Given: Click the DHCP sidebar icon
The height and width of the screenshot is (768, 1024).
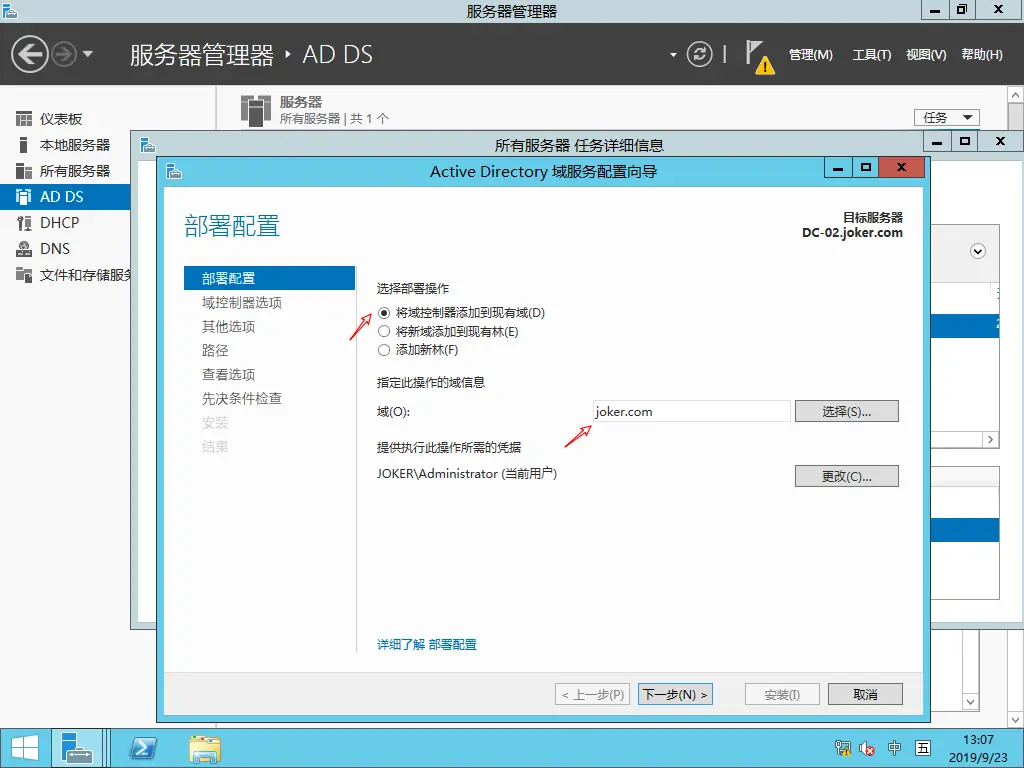Looking at the screenshot, I should click(24, 223).
